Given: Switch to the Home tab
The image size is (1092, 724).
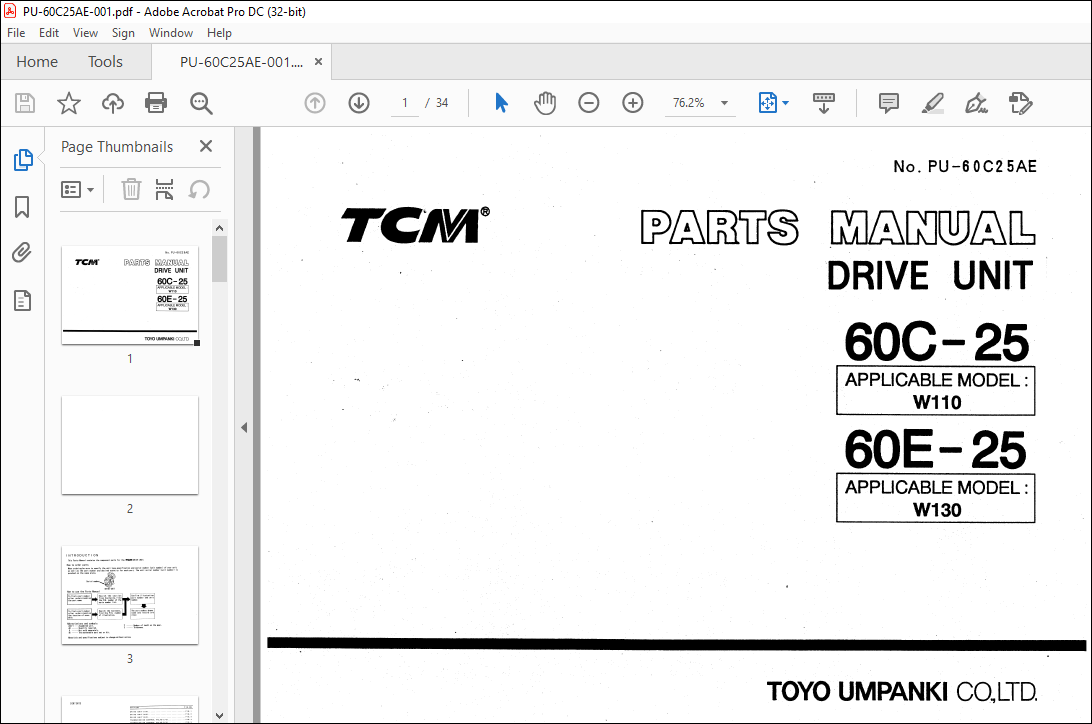Looking at the screenshot, I should [37, 61].
